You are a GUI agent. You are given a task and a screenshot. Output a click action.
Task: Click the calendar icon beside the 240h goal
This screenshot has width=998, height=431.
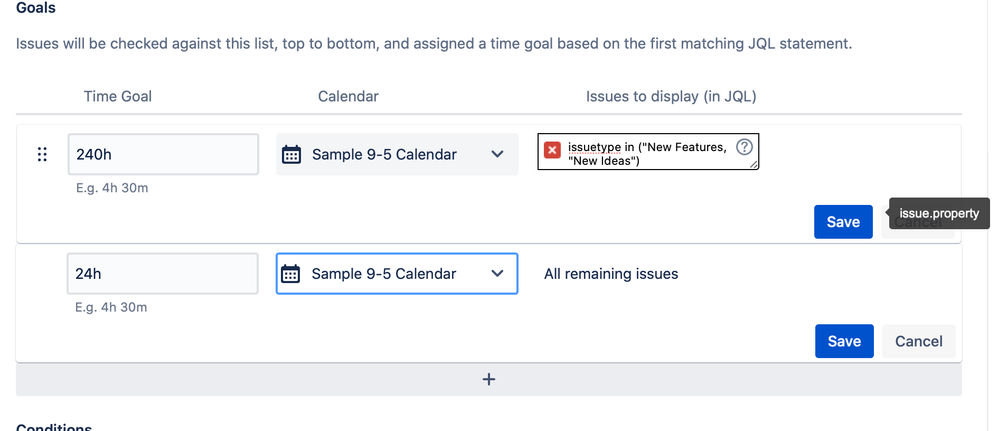pyautogui.click(x=291, y=155)
